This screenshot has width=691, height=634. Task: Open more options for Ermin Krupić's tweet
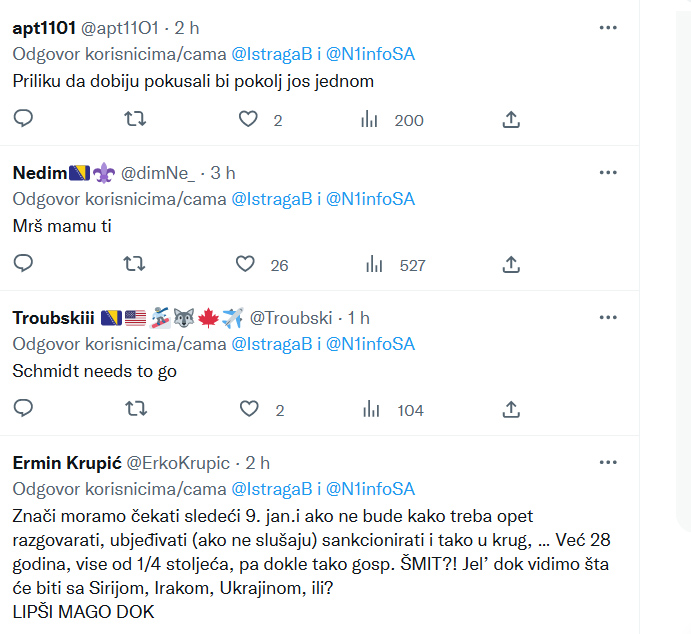pos(608,463)
